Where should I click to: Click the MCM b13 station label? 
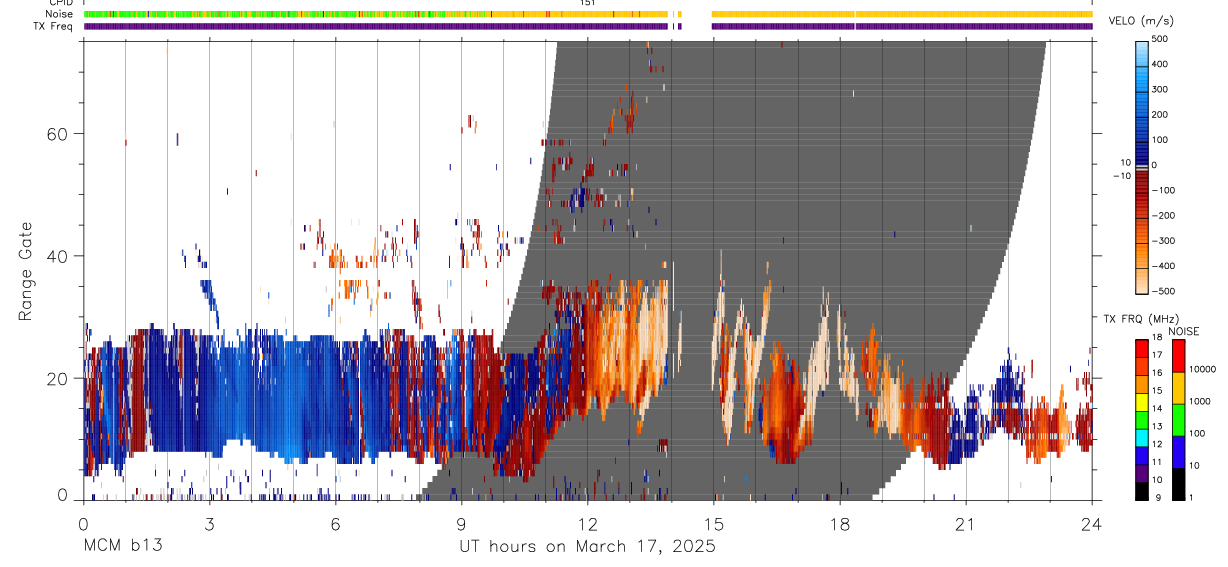click(x=122, y=546)
